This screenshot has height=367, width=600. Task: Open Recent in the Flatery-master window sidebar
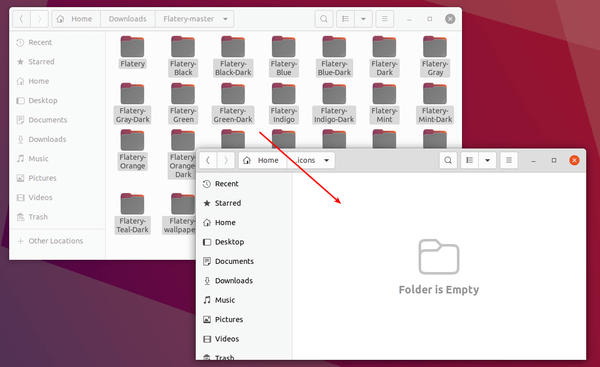57,42
